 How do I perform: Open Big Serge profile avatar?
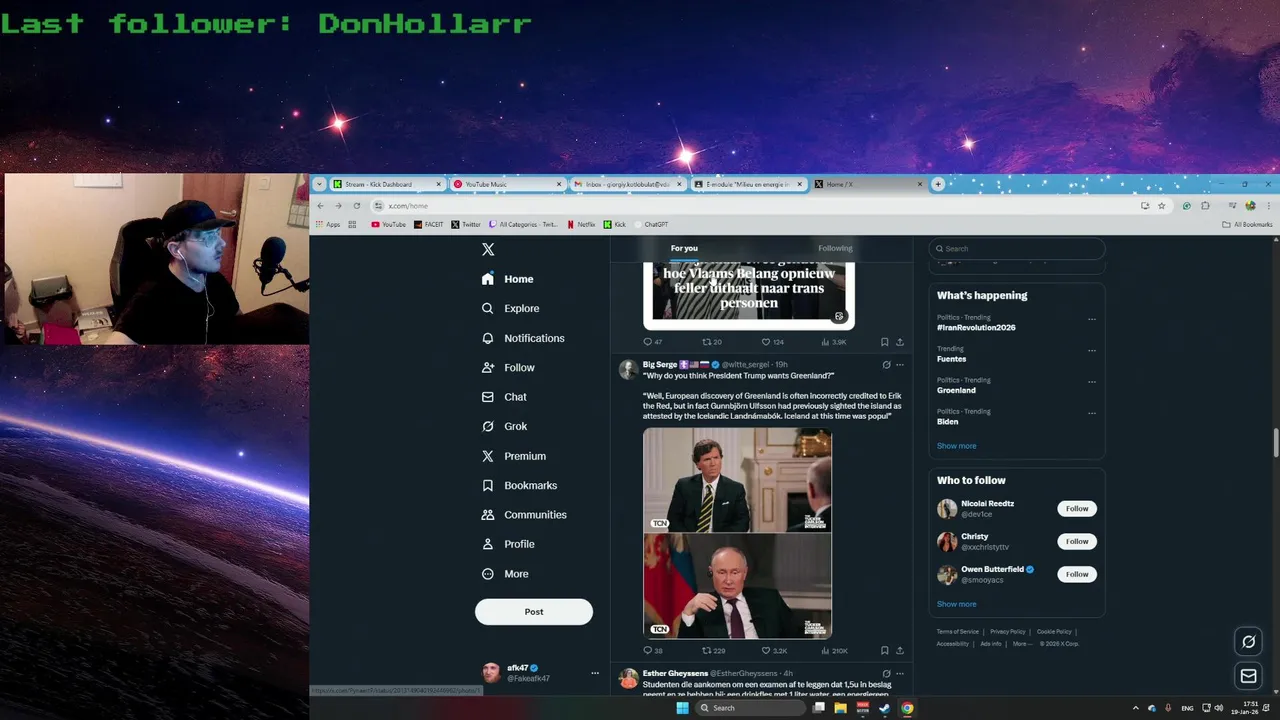(x=628, y=370)
